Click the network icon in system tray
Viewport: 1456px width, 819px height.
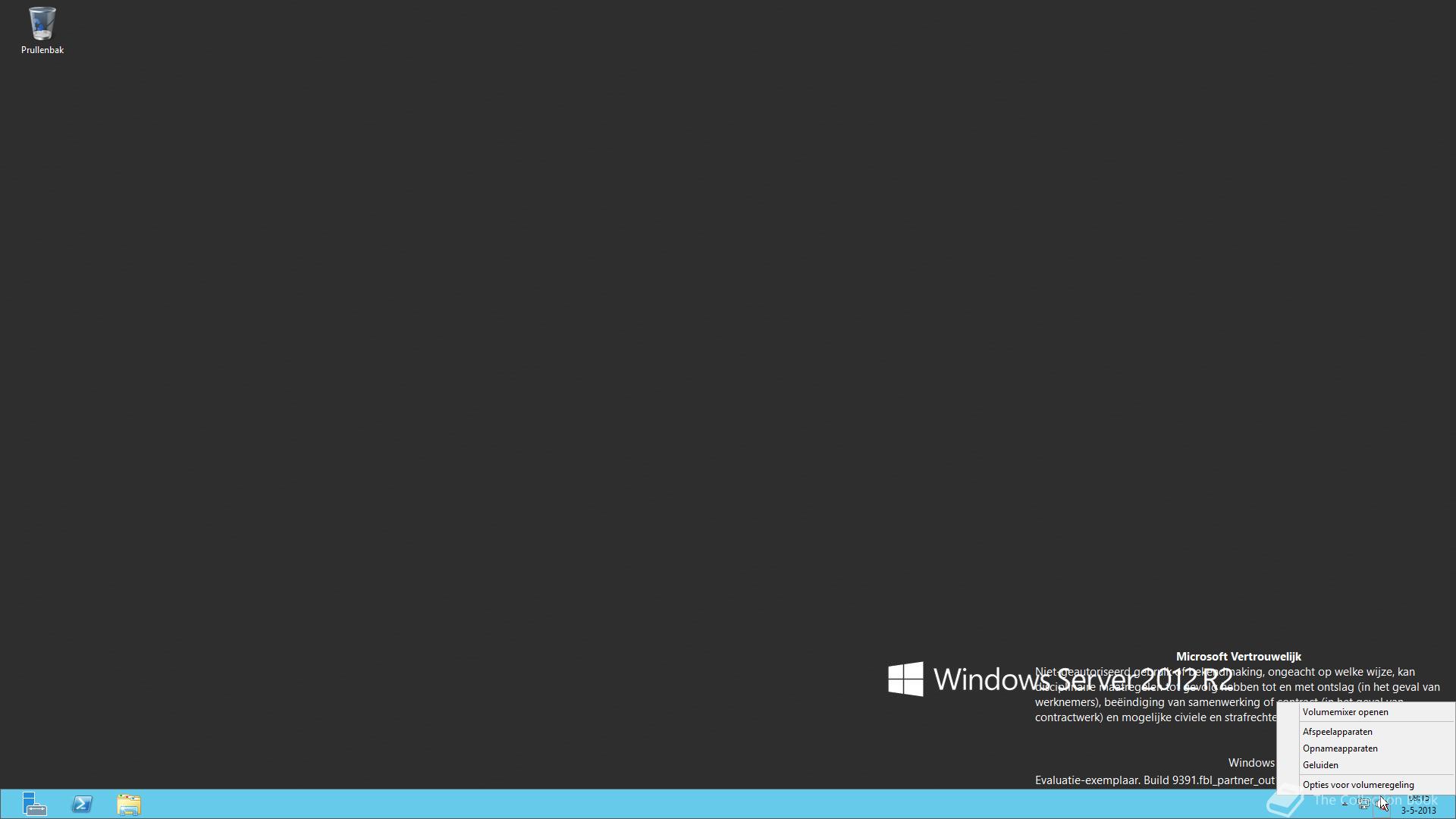click(1363, 803)
